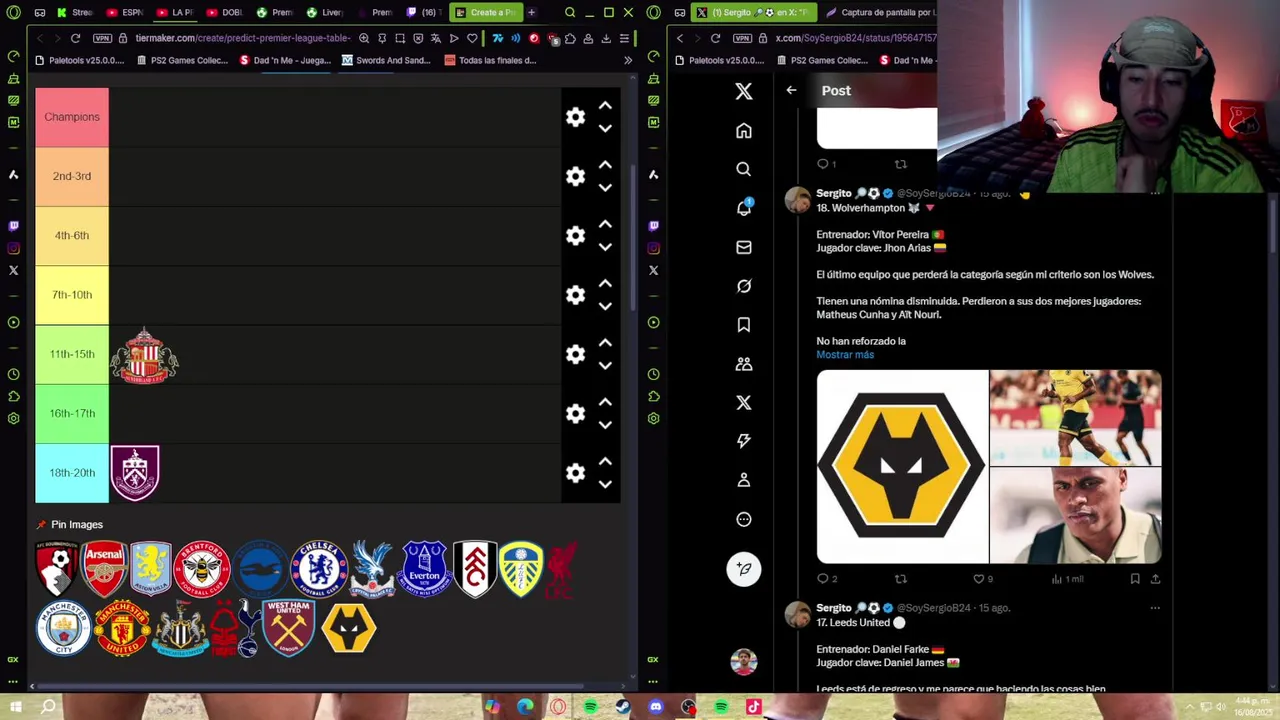Screen dimensions: 1280x720
Task: Open 'Captura de pantalla por' tab
Action: (x=880, y=12)
